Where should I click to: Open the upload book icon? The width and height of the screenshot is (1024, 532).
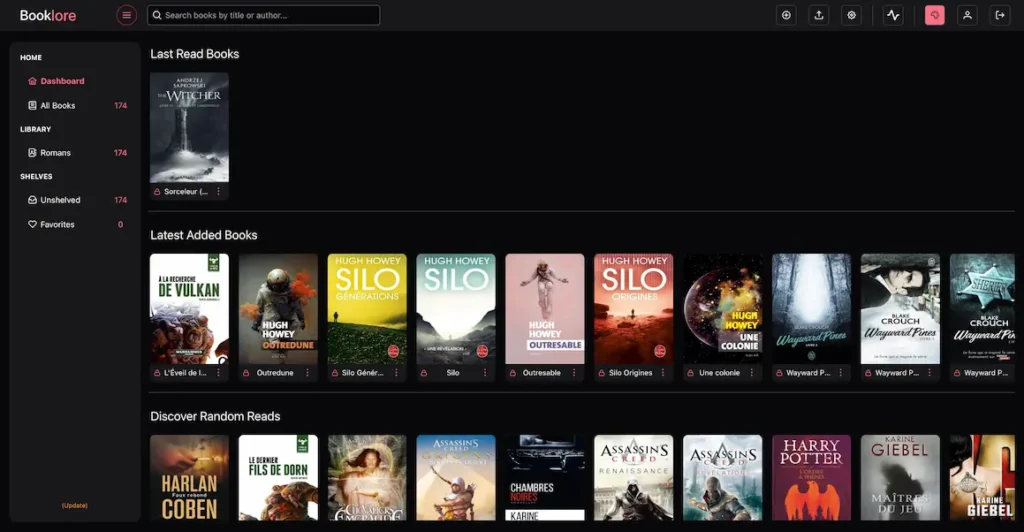pos(819,15)
